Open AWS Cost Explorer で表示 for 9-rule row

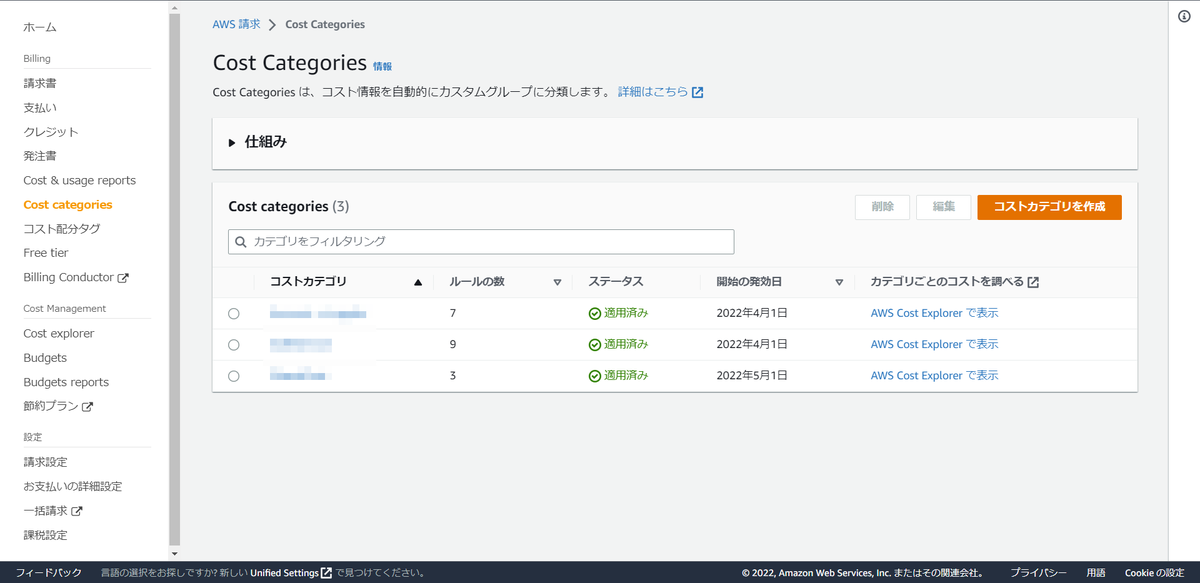coord(934,344)
